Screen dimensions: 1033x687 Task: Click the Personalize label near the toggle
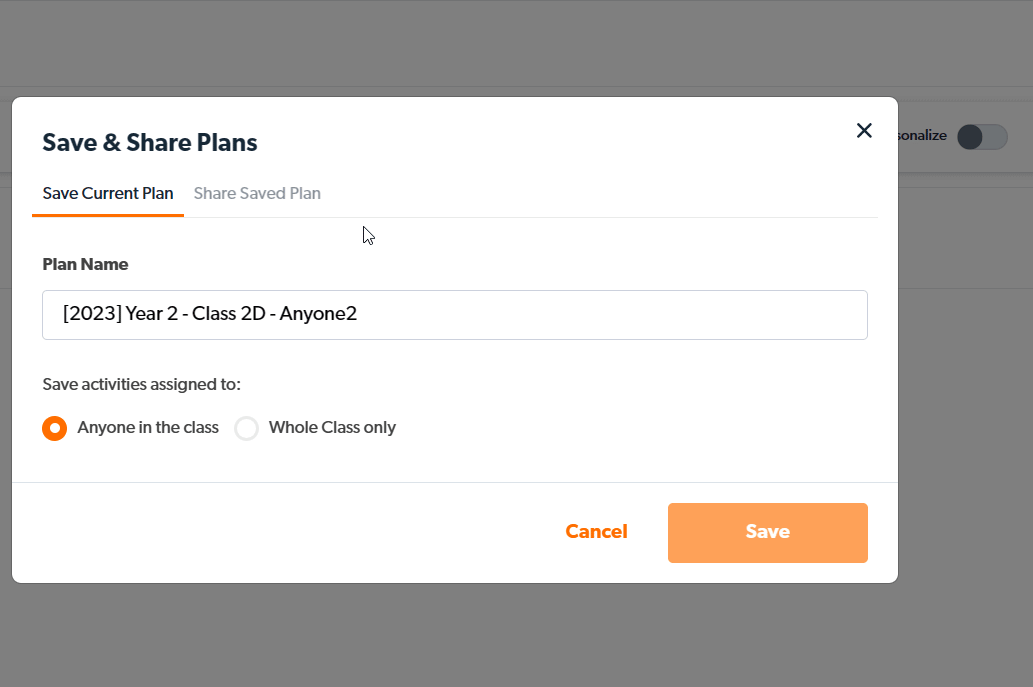pos(917,136)
